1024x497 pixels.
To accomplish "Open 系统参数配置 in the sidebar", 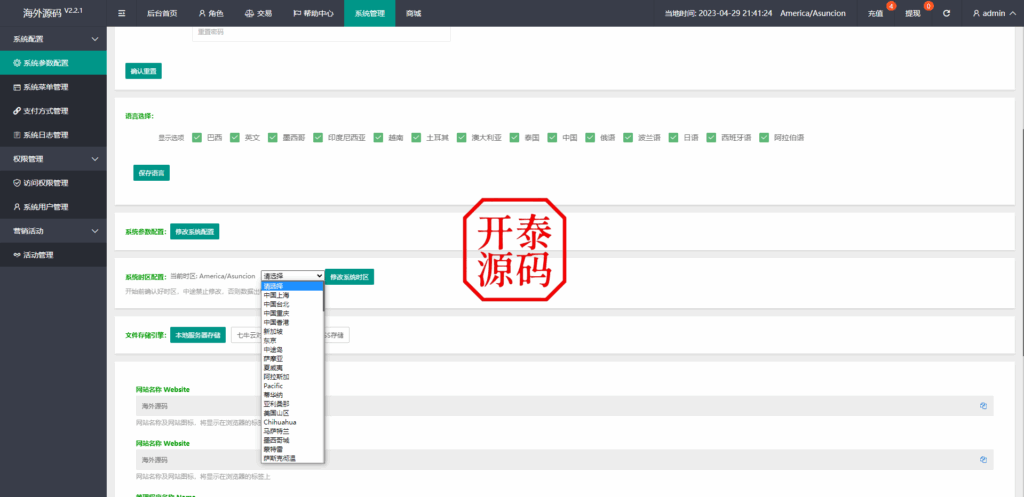I will [53, 63].
